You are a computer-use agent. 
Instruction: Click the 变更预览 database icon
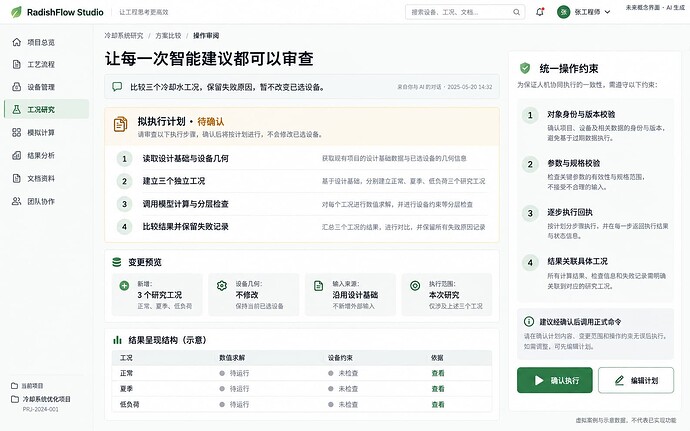click(x=117, y=262)
